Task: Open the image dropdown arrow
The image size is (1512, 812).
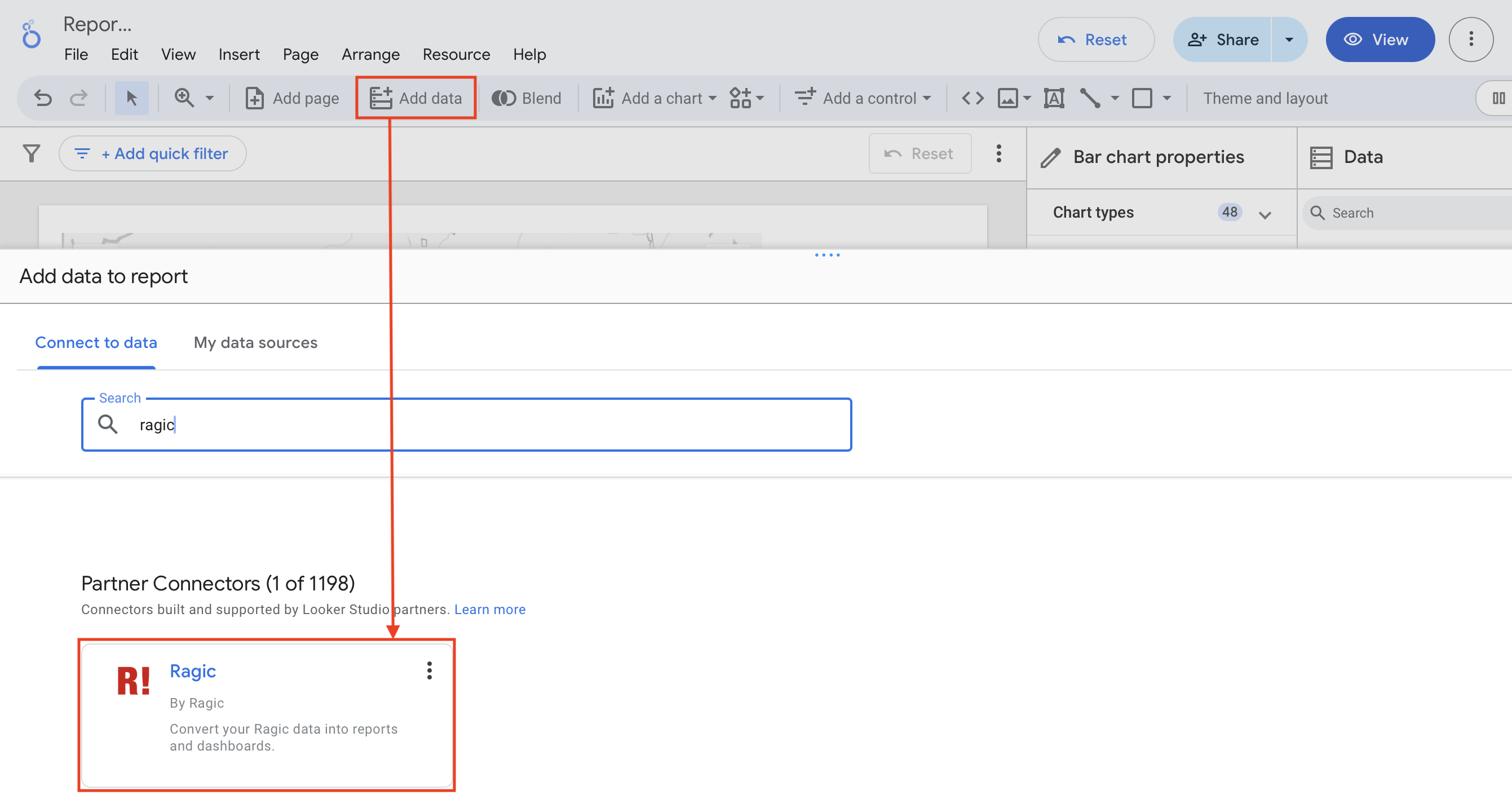Action: pos(1027,98)
